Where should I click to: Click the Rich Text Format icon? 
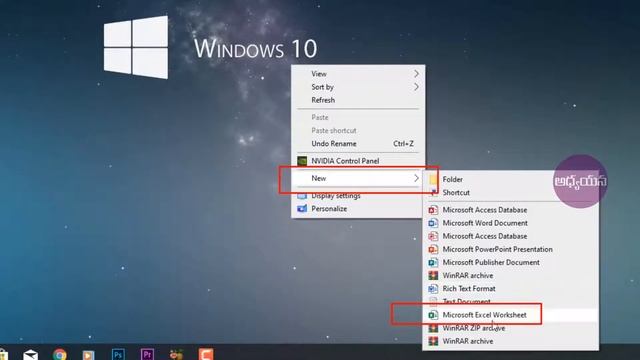coord(433,288)
